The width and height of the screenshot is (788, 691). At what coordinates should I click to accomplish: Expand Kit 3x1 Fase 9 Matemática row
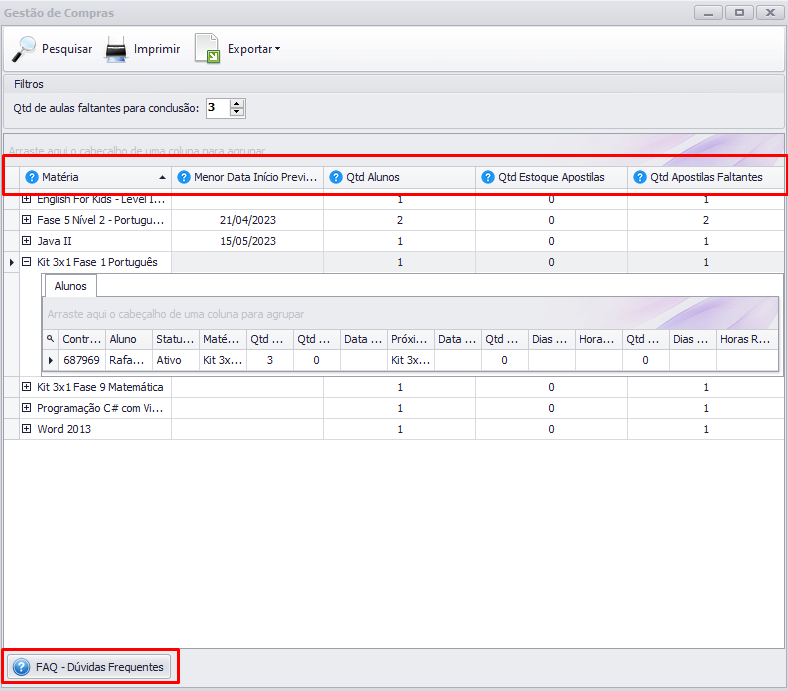27,387
